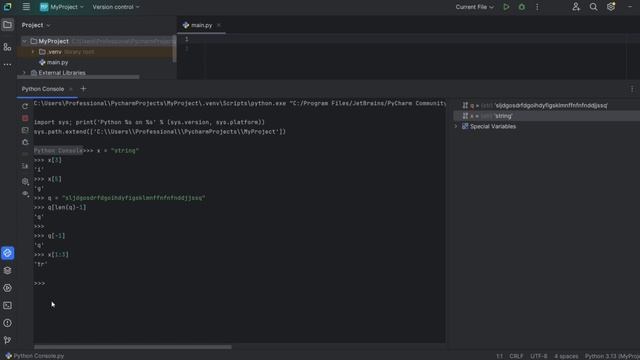The width and height of the screenshot is (640, 360).
Task: Open more run actions menu
Action: (x=537, y=7)
